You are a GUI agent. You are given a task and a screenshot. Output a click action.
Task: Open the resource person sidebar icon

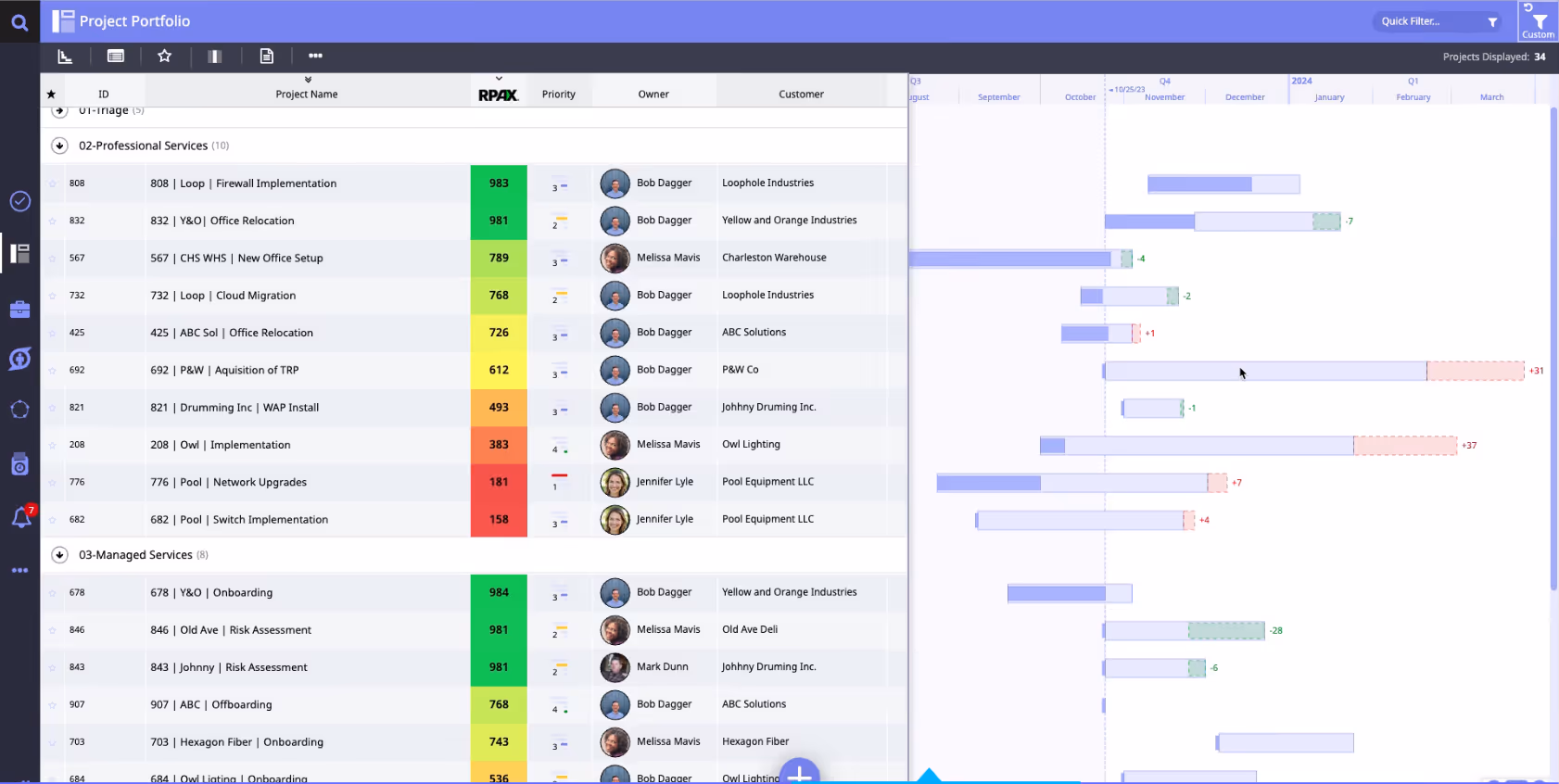tap(19, 359)
